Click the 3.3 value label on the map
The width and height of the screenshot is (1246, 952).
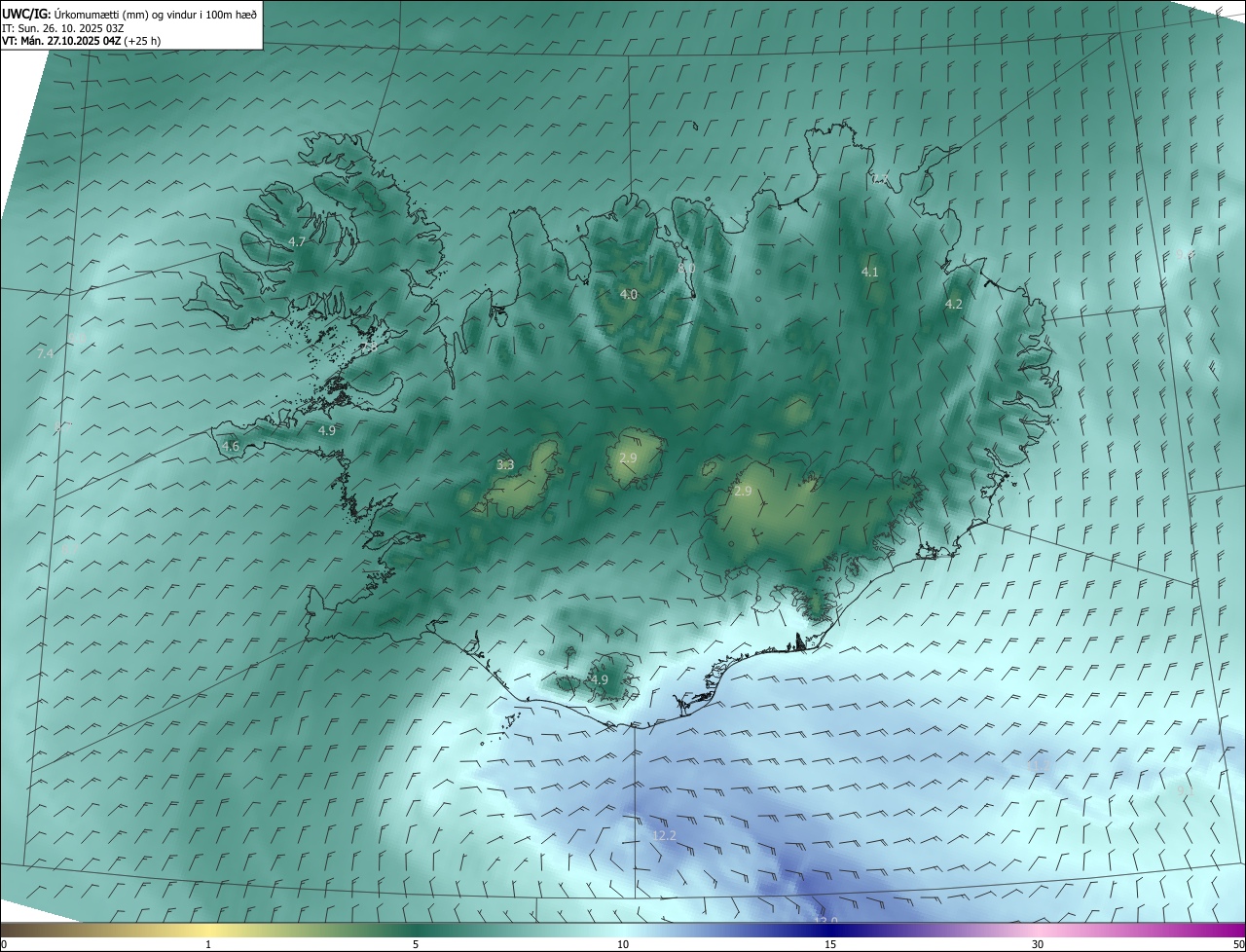point(505,465)
